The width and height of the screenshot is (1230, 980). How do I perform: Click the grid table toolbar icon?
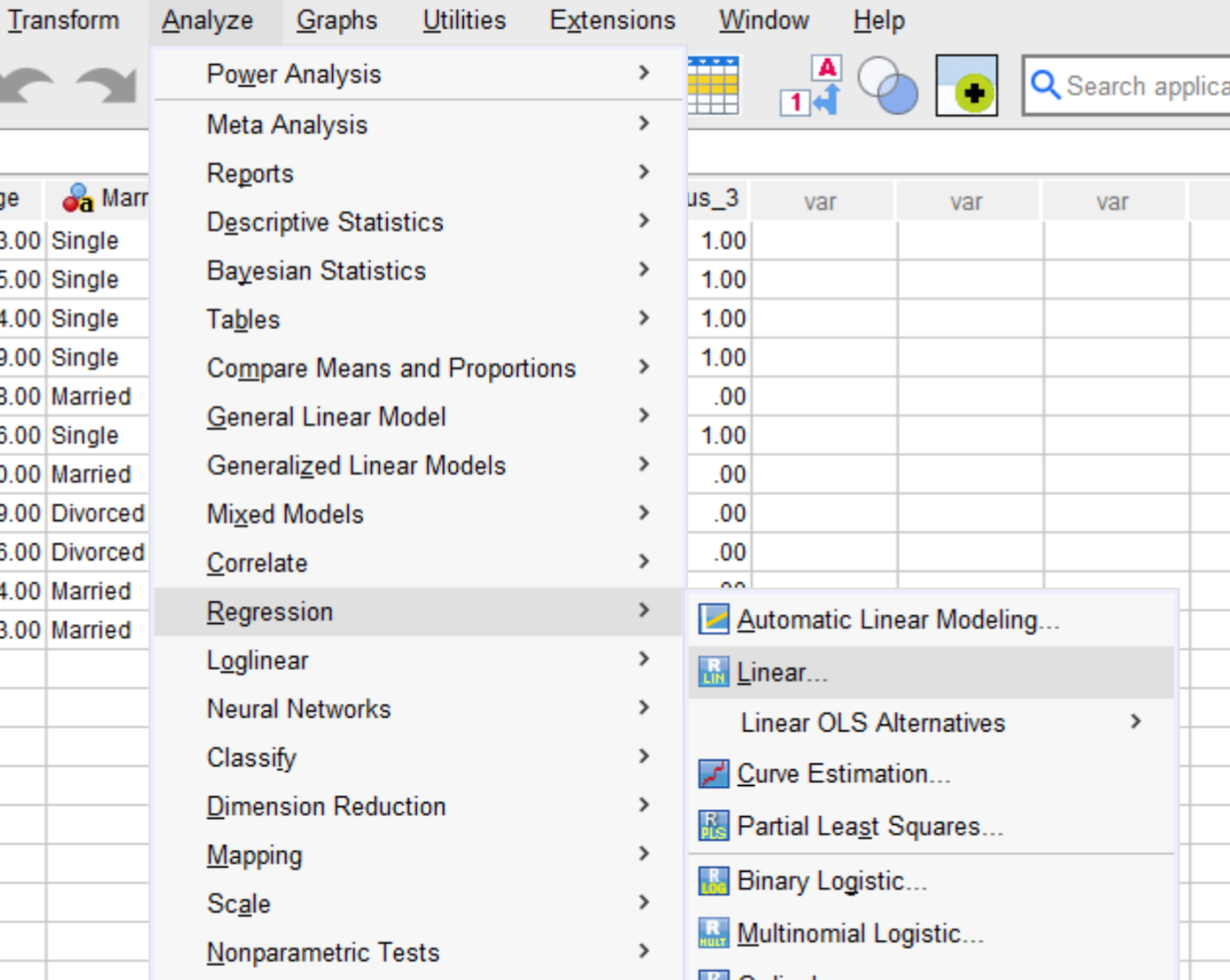713,85
